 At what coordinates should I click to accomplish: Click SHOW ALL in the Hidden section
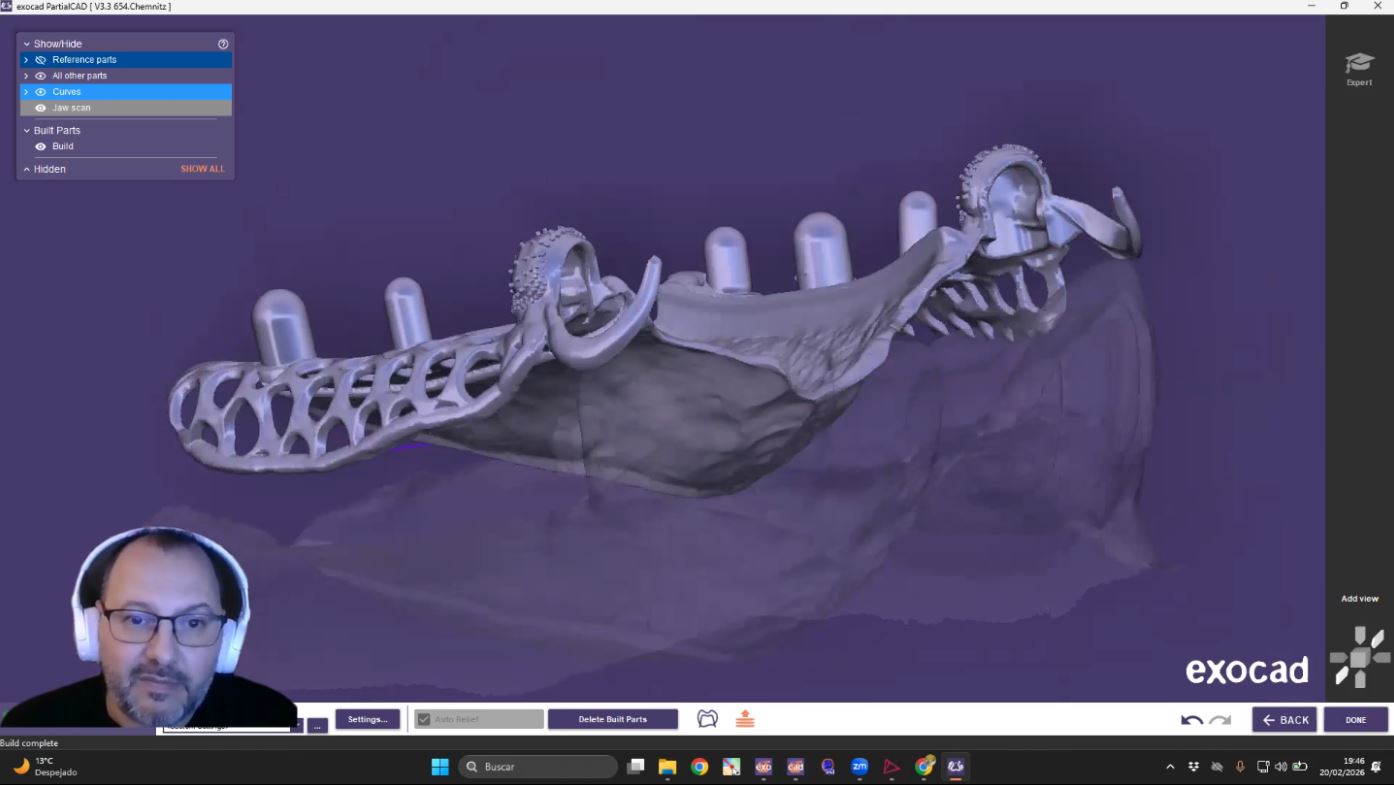click(x=202, y=170)
